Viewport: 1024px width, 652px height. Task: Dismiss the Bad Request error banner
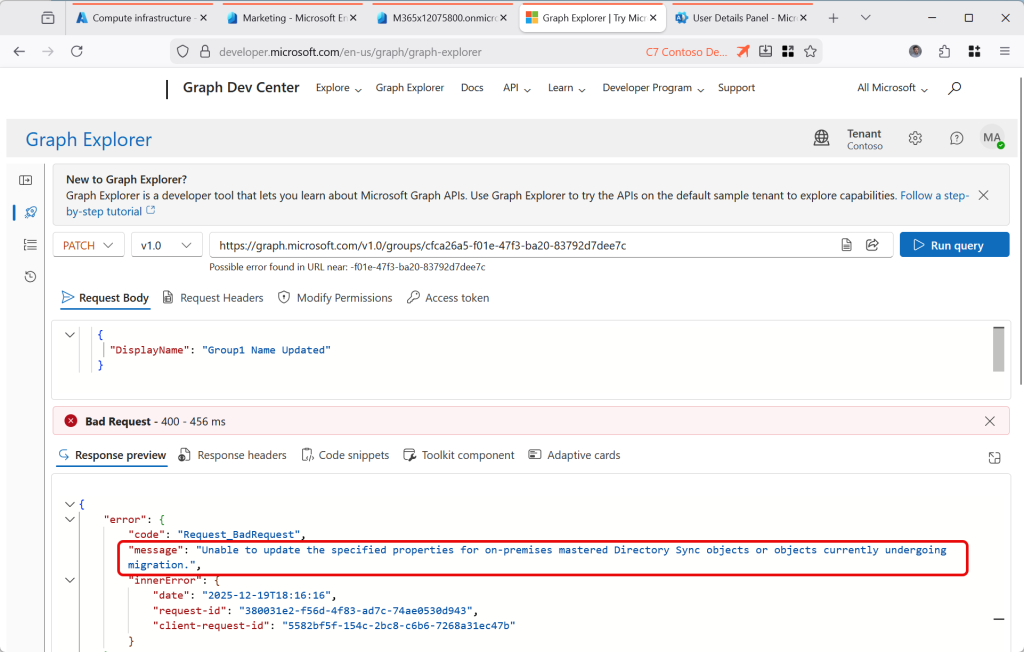pos(989,422)
